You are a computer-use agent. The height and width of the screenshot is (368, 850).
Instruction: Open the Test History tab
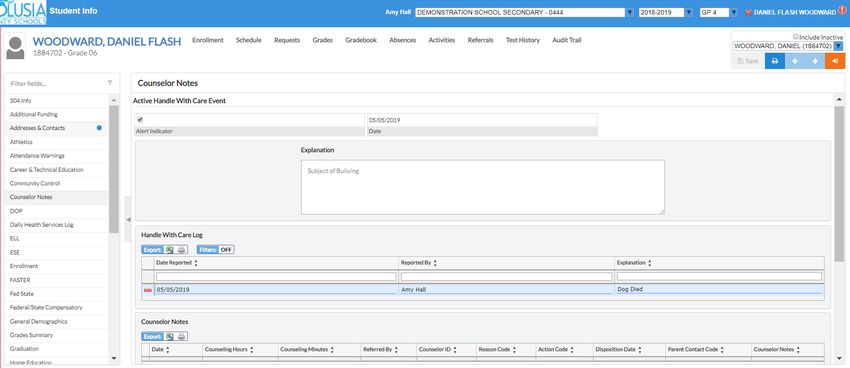pyautogui.click(x=523, y=40)
